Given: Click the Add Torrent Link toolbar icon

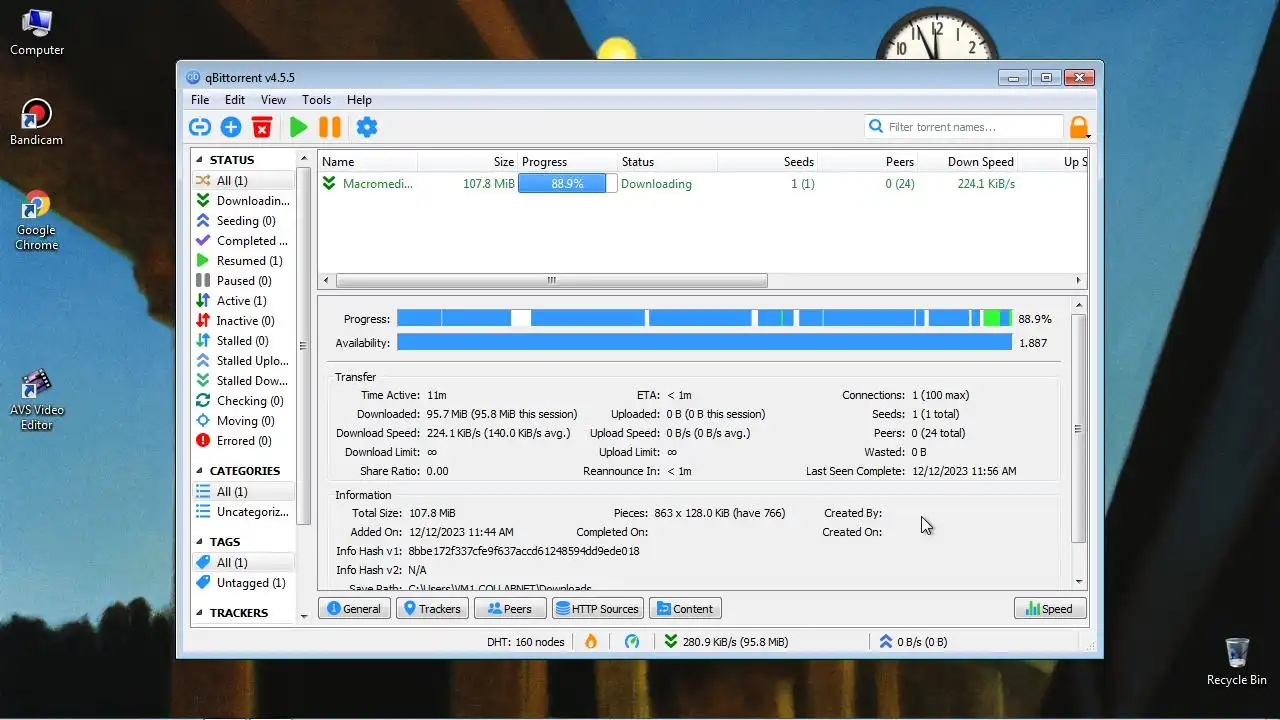Looking at the screenshot, I should tap(200, 127).
